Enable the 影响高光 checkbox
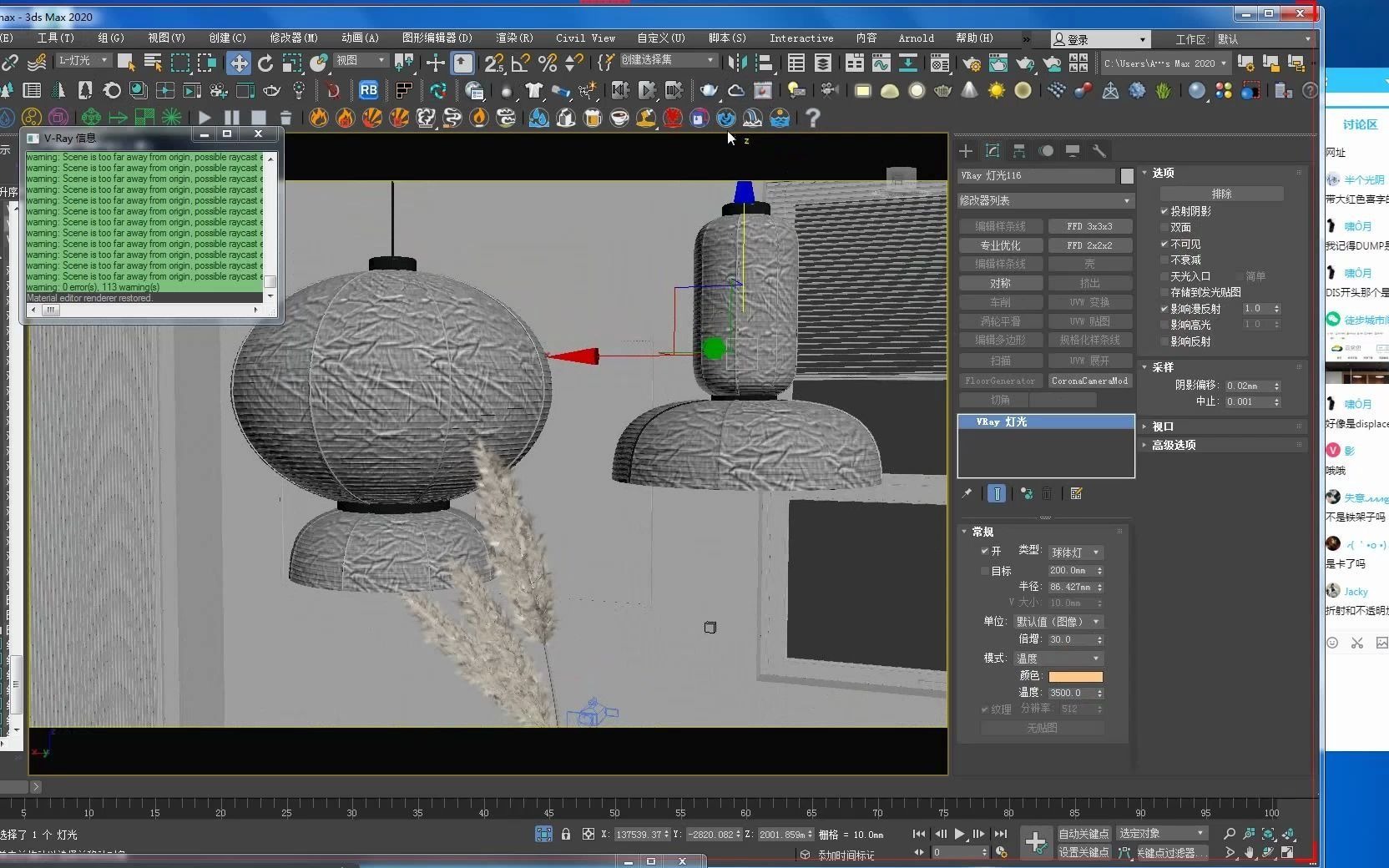Screen dimensions: 1389x868 pos(1164,325)
